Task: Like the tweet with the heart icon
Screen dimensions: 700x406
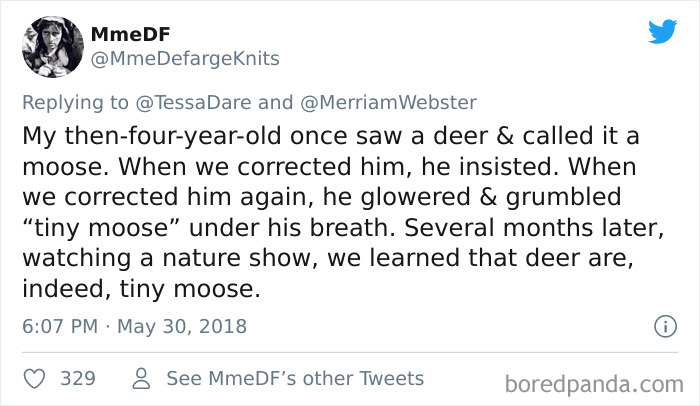Action: tap(34, 378)
